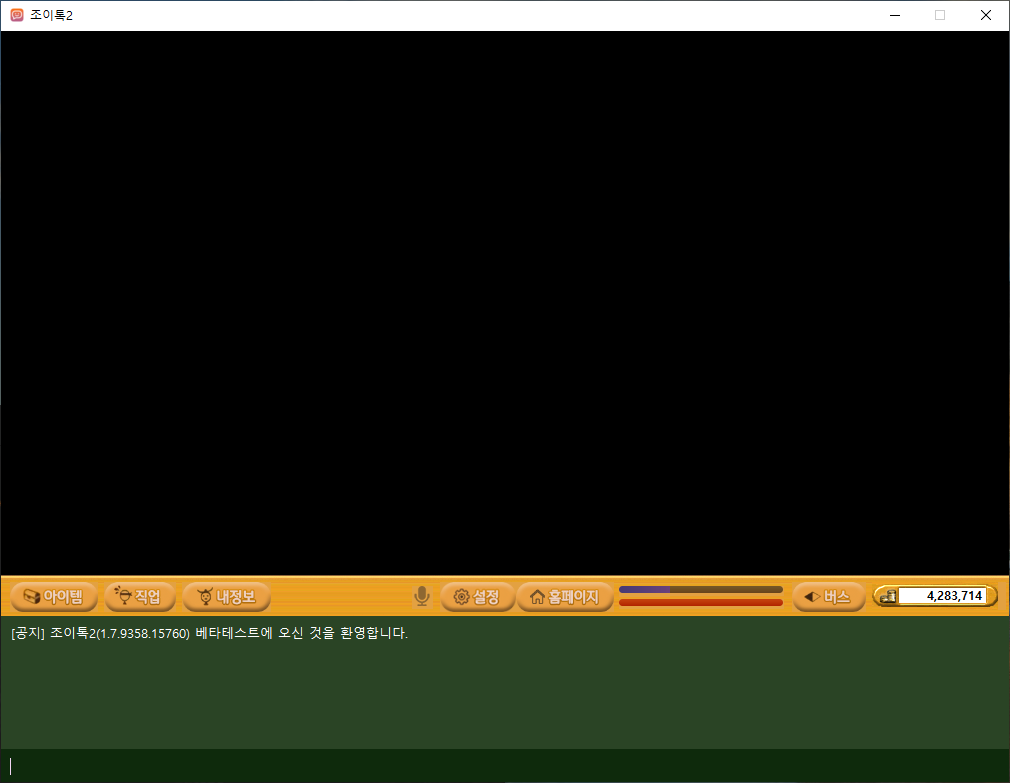The height and width of the screenshot is (783, 1010).
Task: Click the purple status gauge bar
Action: (700, 590)
